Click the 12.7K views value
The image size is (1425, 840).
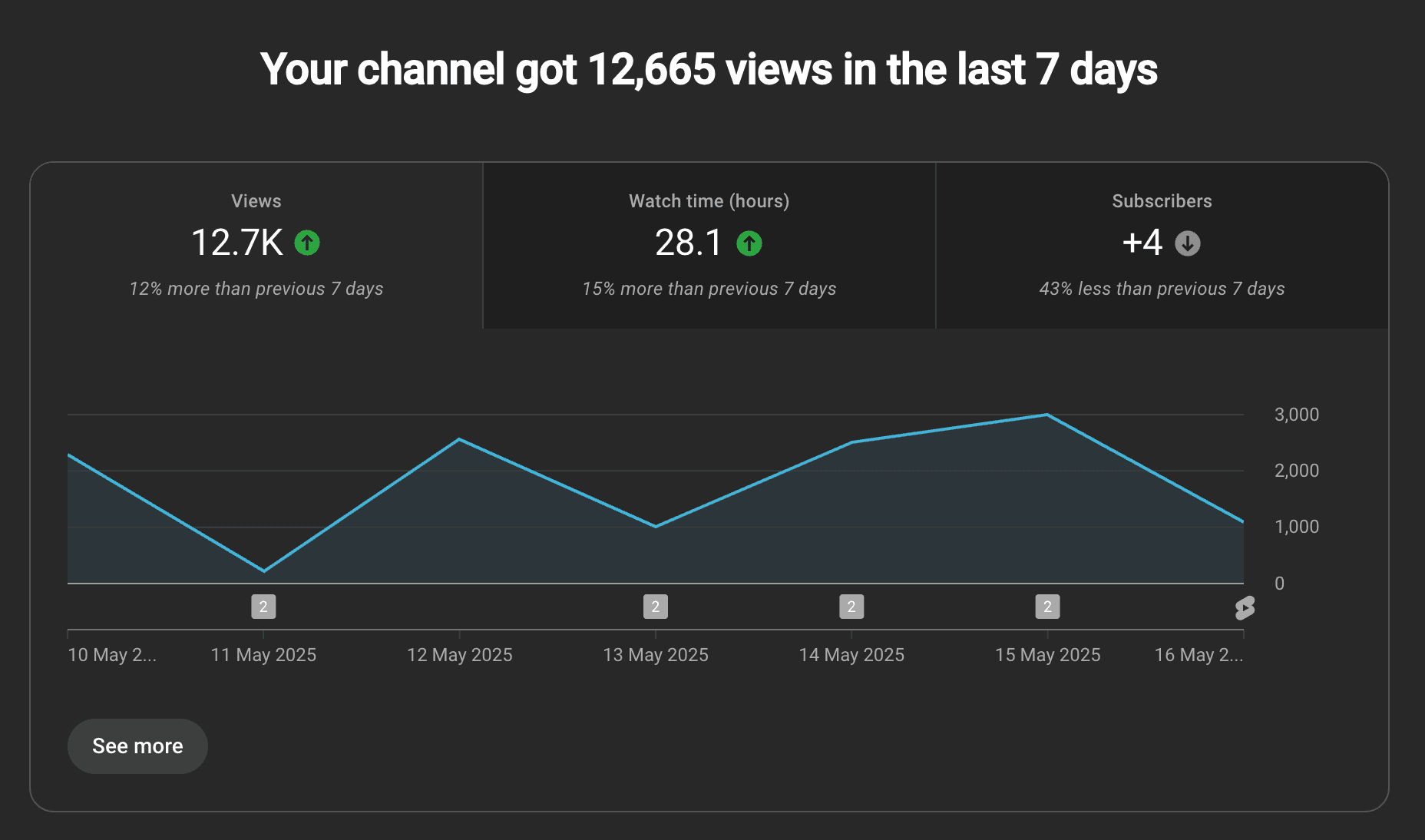237,243
